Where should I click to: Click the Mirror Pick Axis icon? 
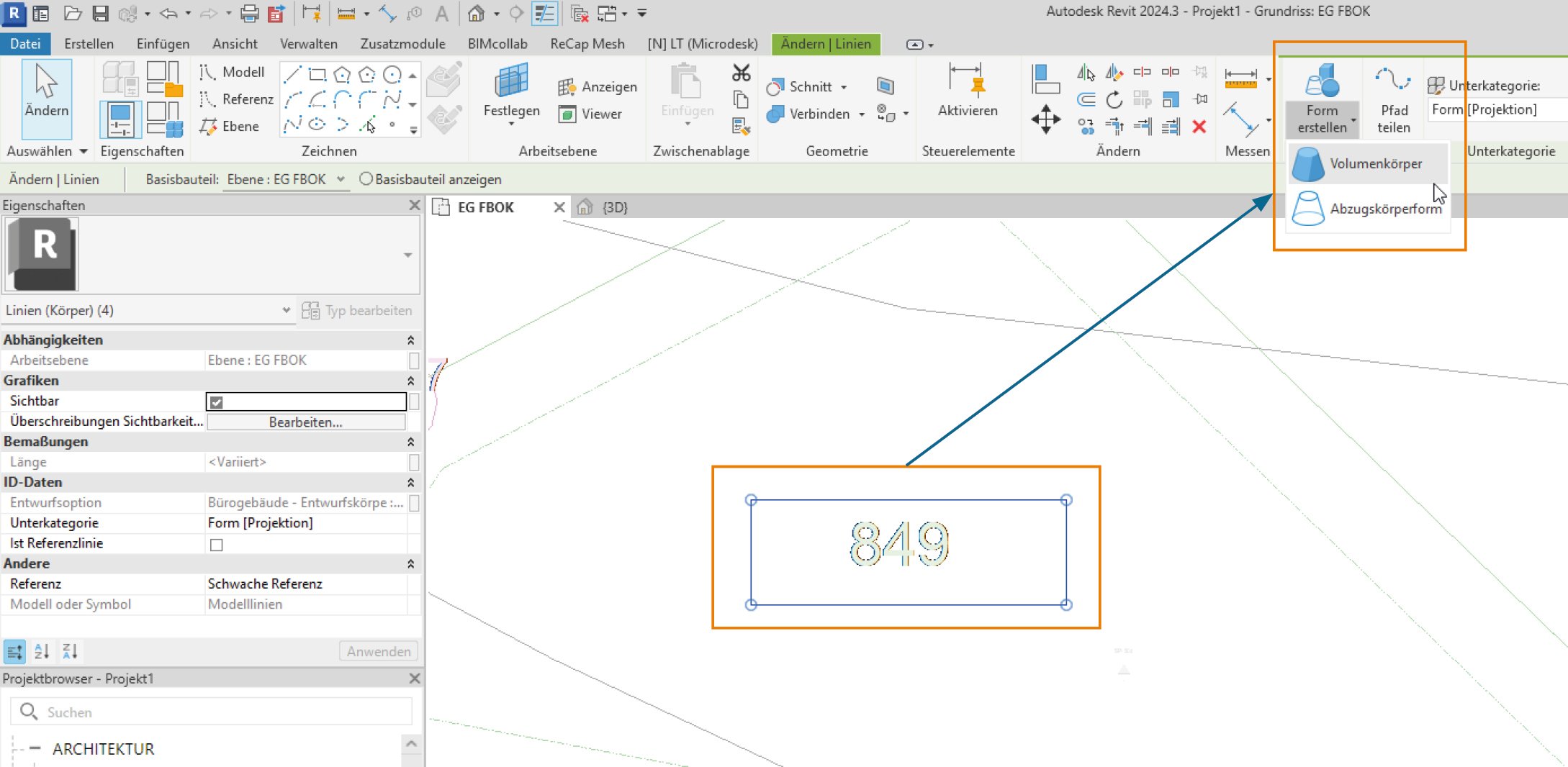(x=1086, y=72)
